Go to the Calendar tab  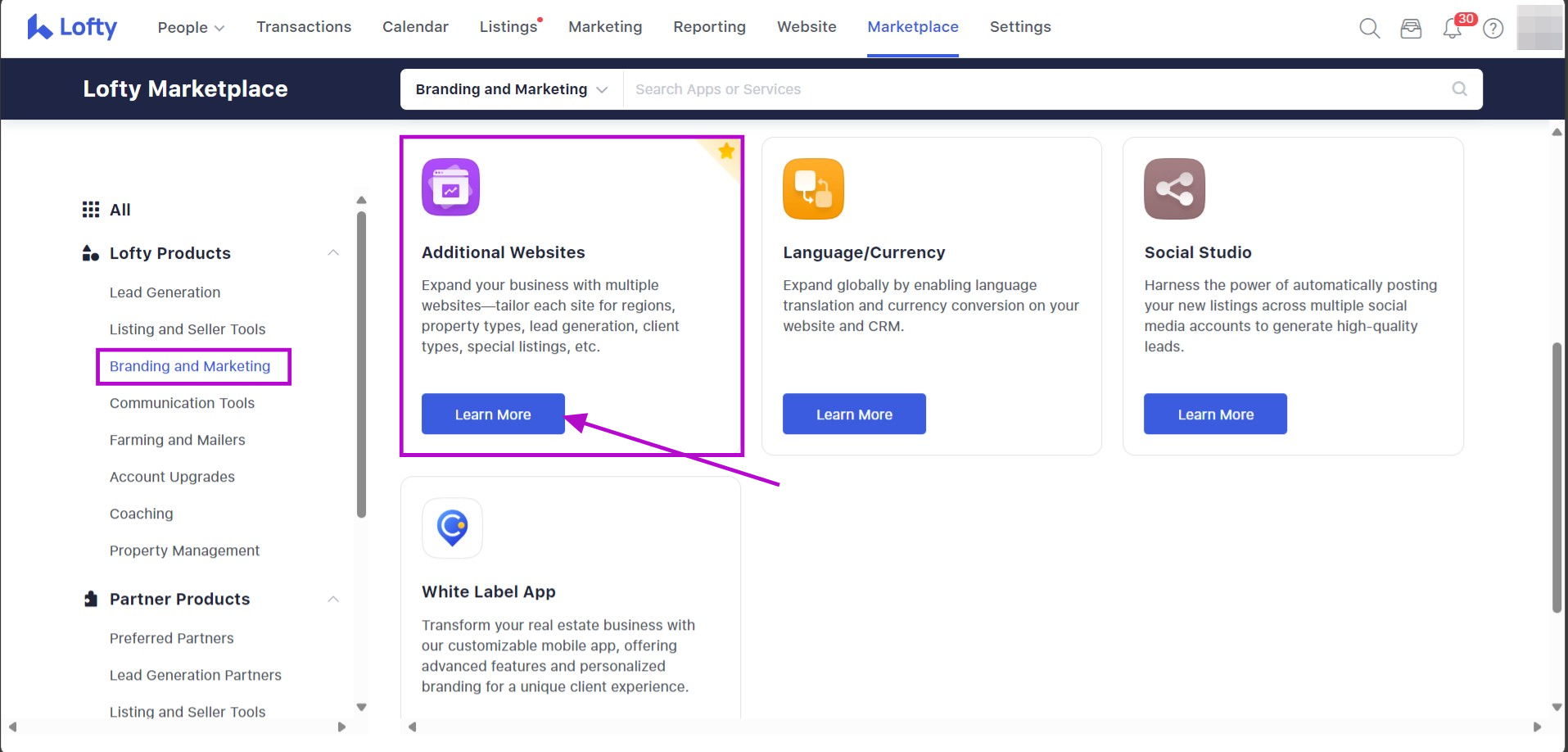coord(415,27)
